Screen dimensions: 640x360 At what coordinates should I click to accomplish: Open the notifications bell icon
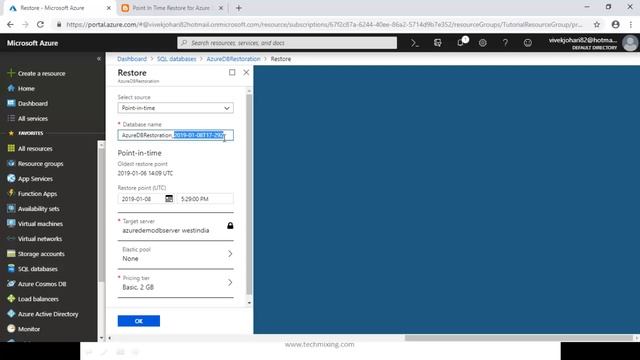(461, 43)
